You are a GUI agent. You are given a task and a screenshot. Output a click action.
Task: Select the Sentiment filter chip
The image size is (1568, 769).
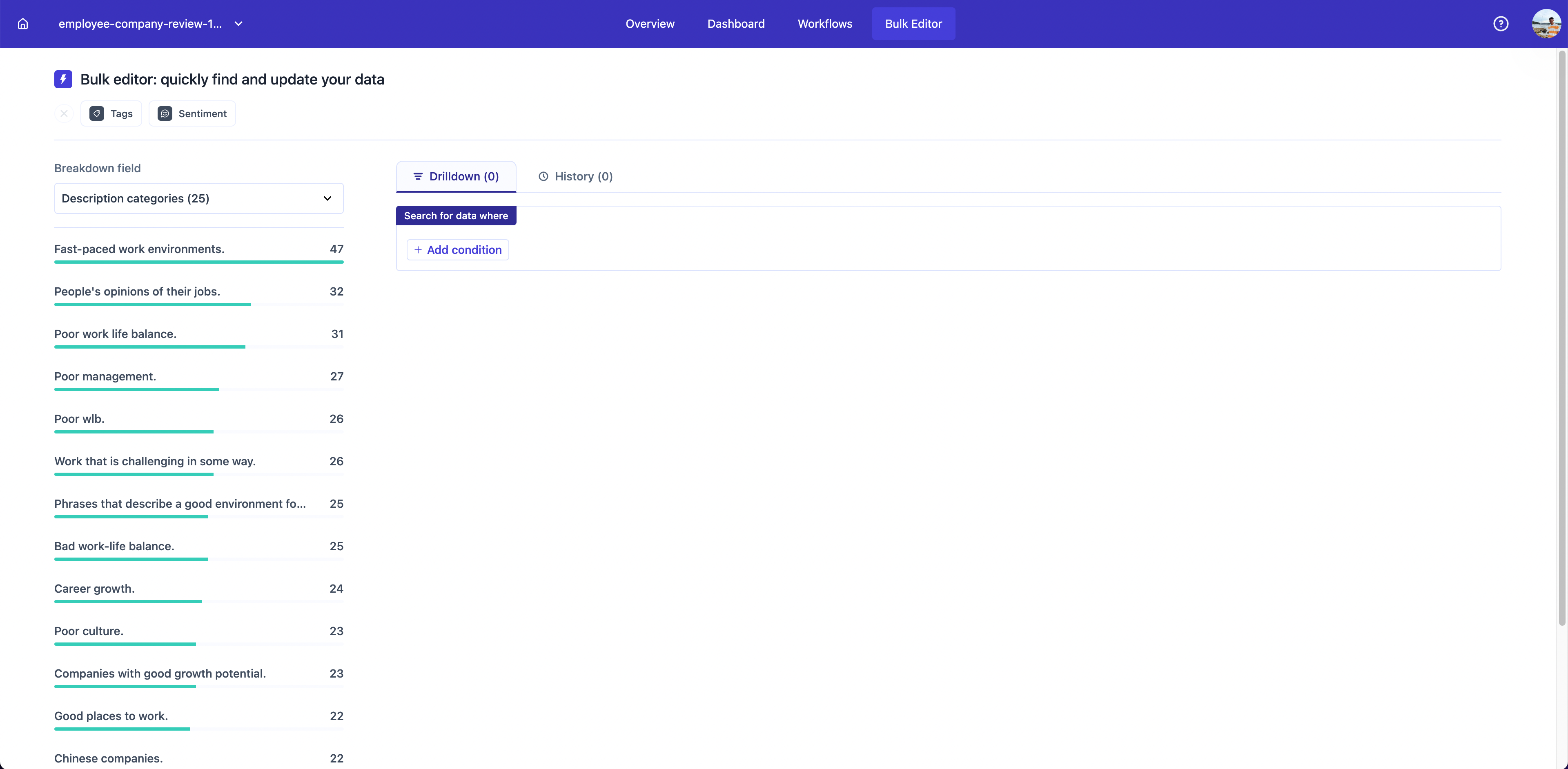192,114
